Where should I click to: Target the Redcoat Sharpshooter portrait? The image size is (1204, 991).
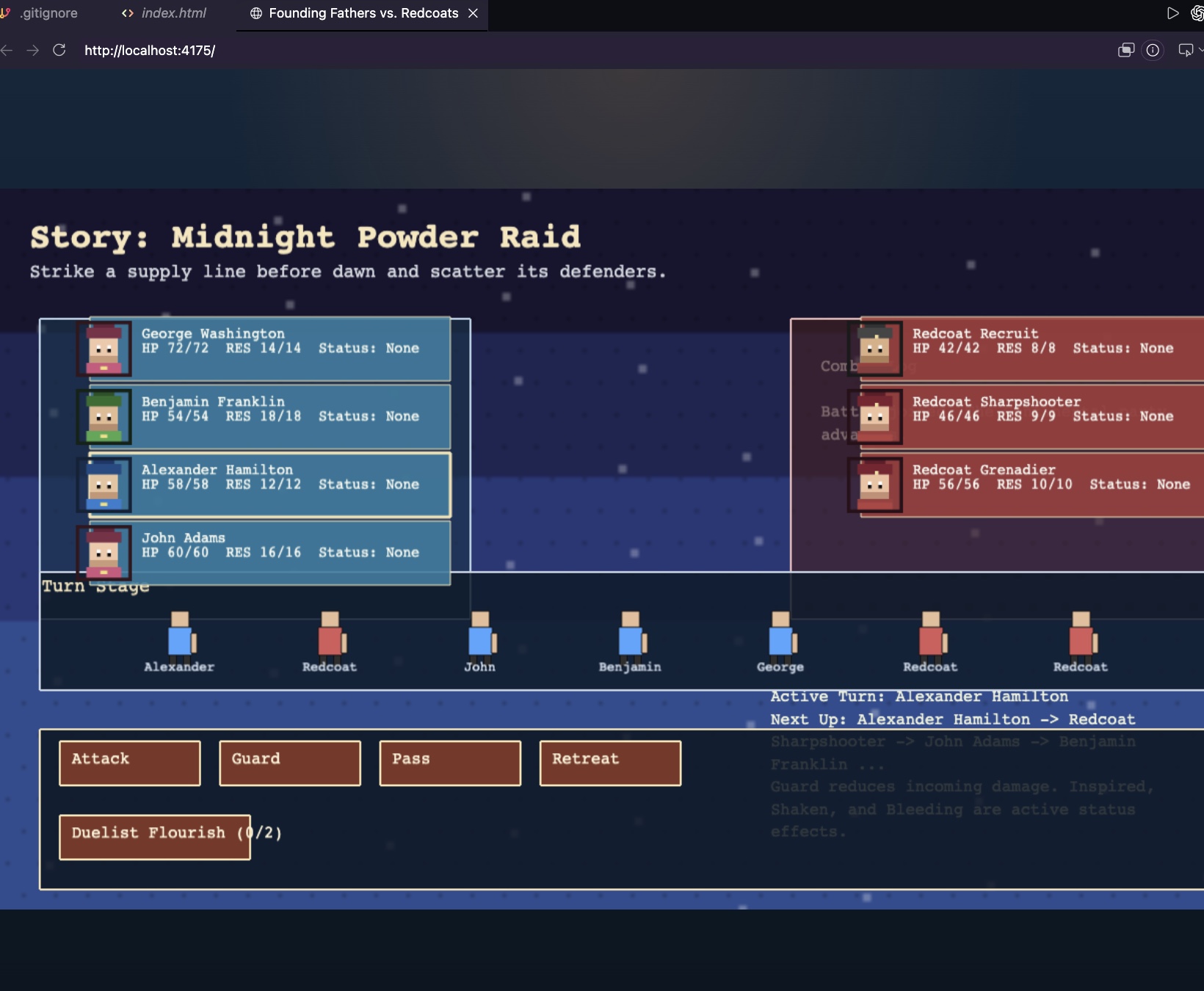point(875,417)
